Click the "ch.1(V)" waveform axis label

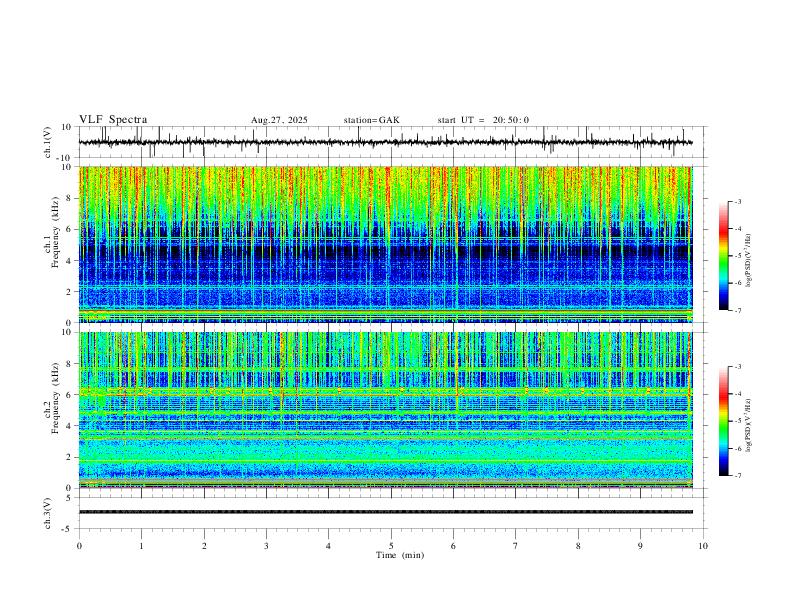48,142
